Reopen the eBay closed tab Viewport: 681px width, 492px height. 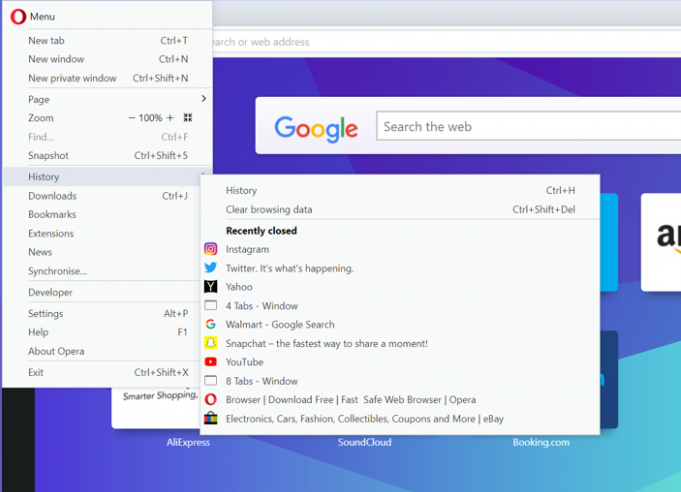[x=364, y=419]
